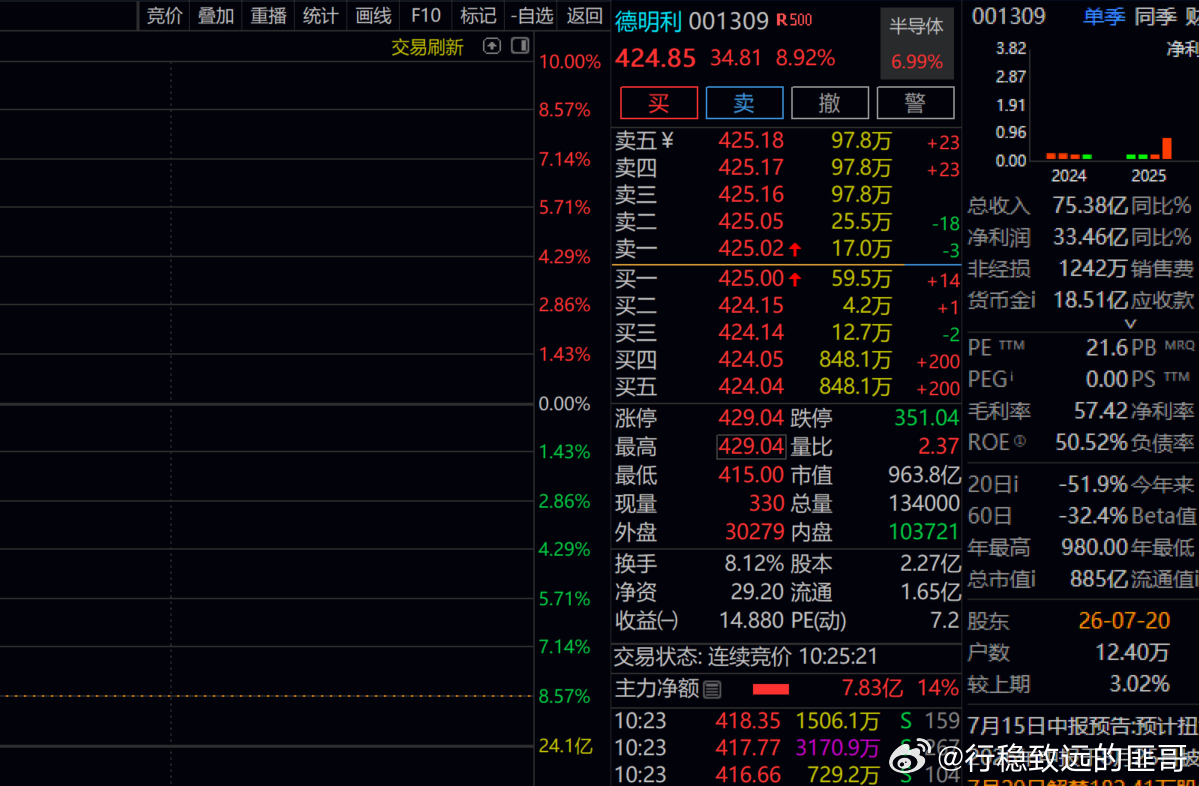Click the 10:23 trade row at 418.35
1199x786 pixels.
(787, 721)
